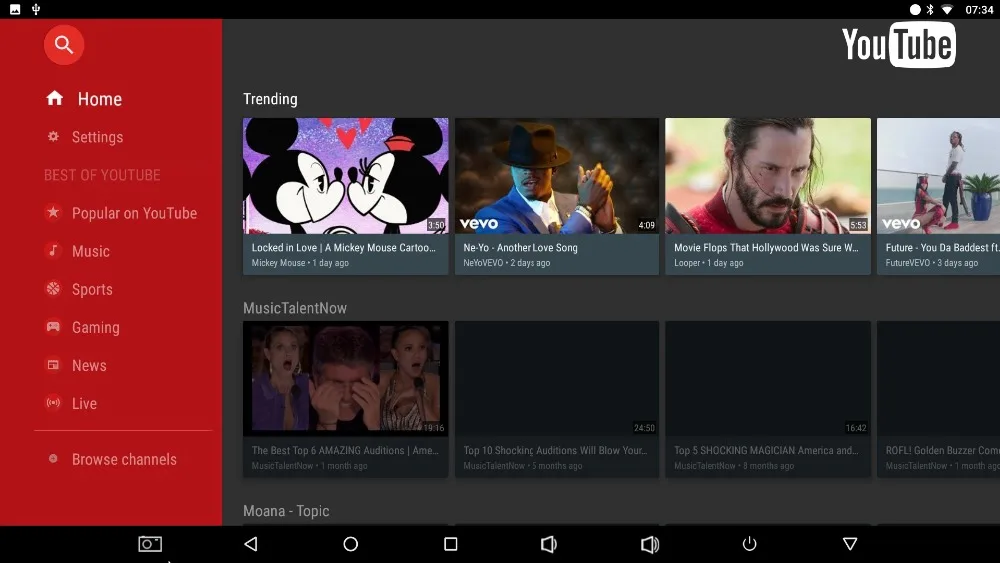Tap the hide navigation bar triangle icon

(850, 544)
